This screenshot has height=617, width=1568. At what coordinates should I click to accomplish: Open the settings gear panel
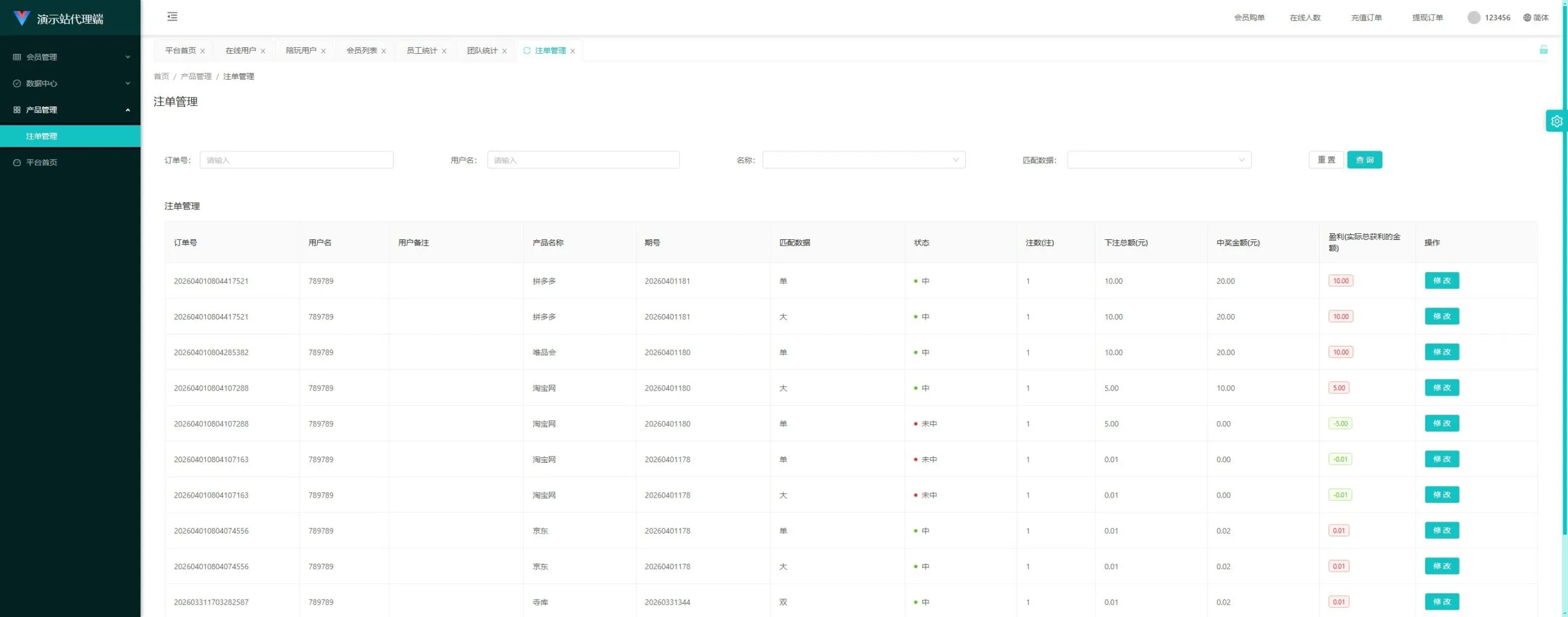(1556, 121)
